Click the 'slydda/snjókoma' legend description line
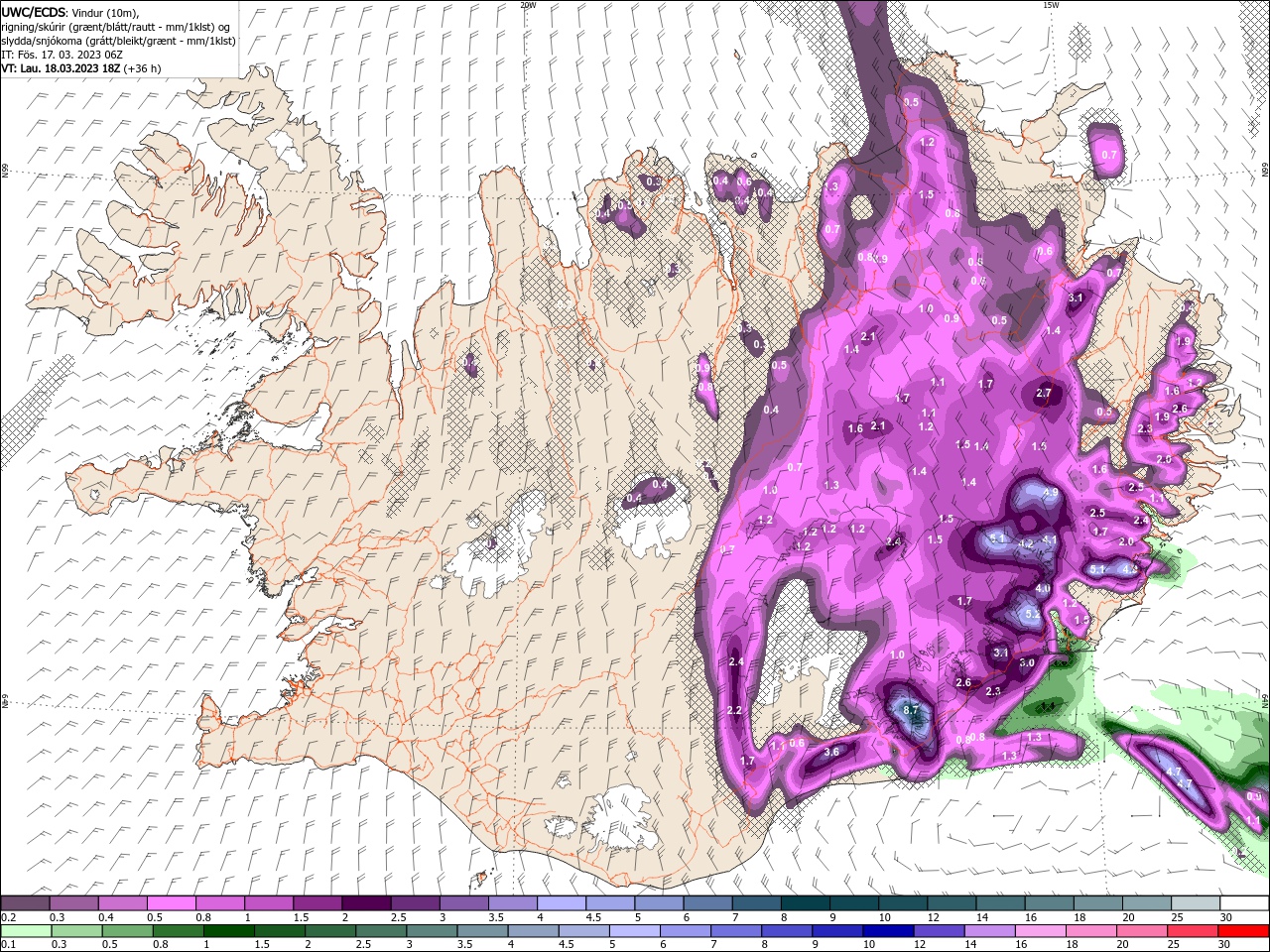This screenshot has width=1270, height=952. click(x=118, y=40)
